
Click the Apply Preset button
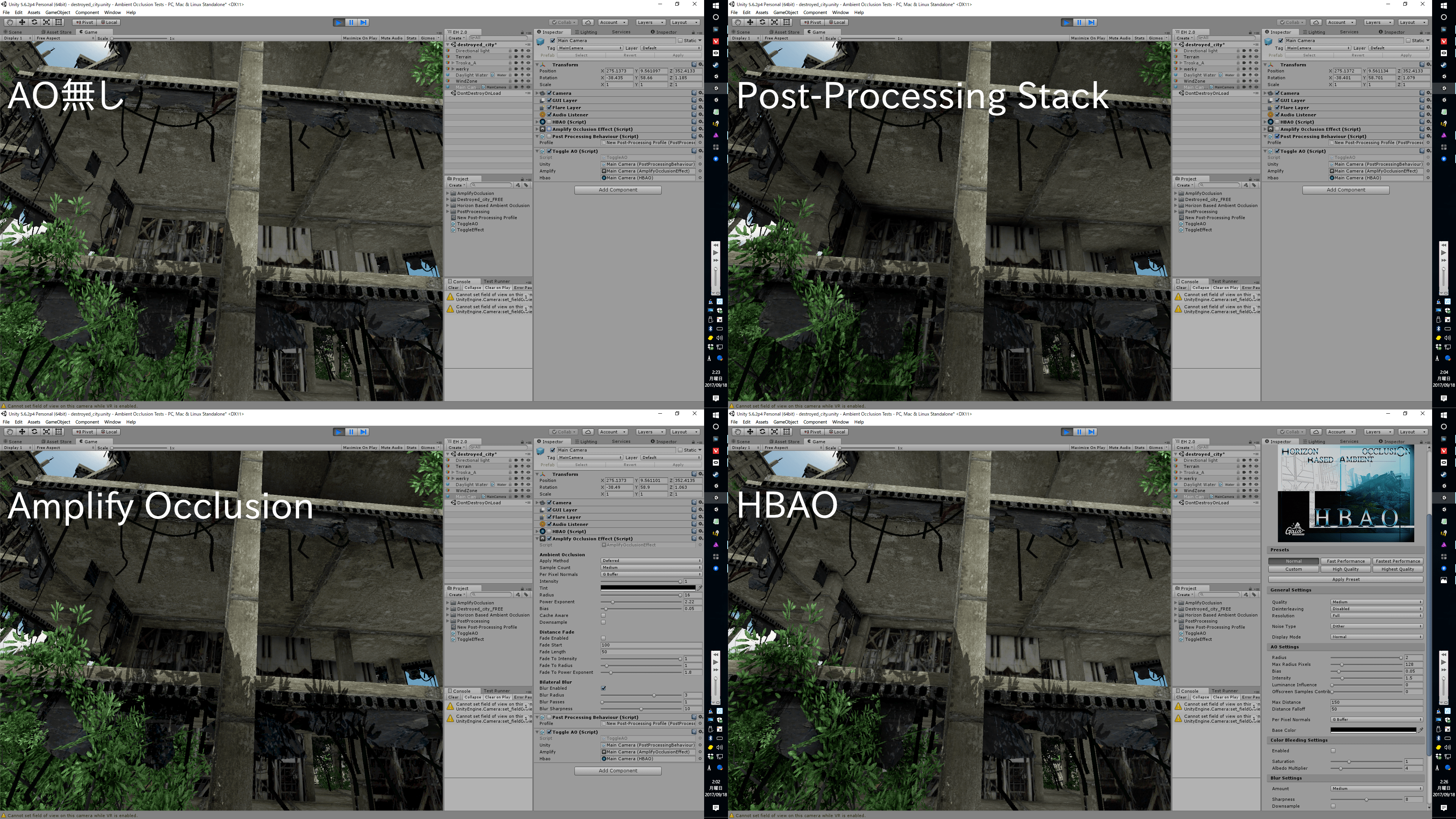coord(1345,579)
